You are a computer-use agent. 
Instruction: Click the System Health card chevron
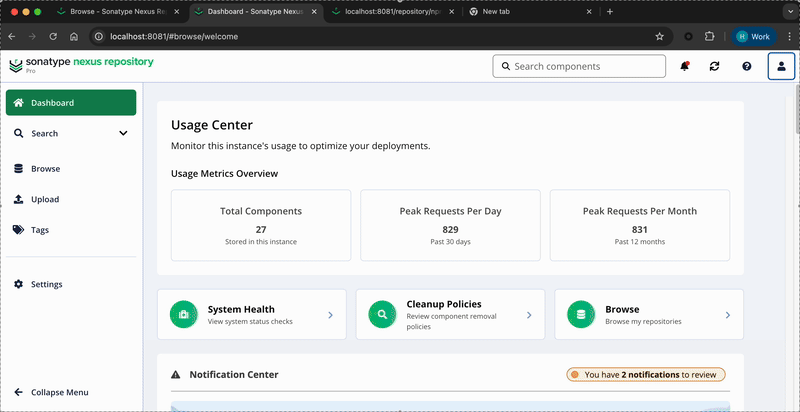click(x=330, y=315)
